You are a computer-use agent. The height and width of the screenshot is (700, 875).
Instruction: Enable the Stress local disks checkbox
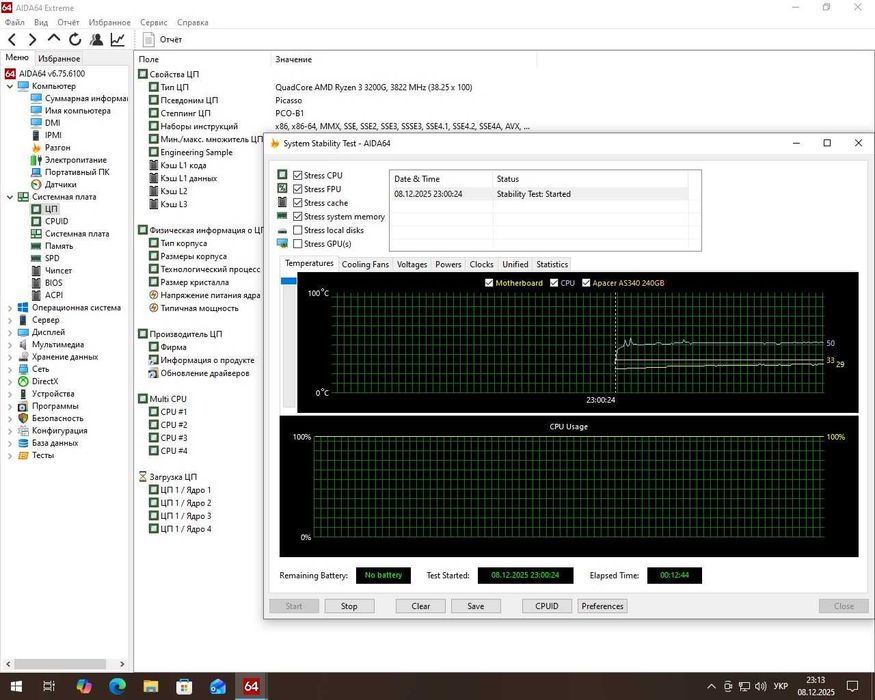[x=297, y=230]
